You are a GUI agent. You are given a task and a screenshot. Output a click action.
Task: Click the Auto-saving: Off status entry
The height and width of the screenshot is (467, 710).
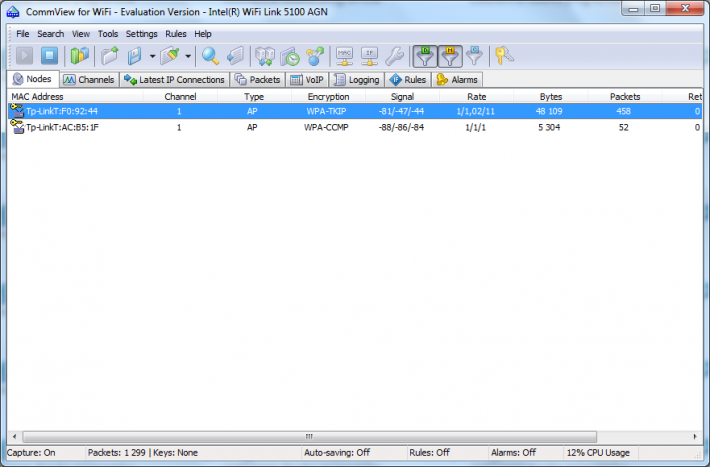(x=337, y=453)
